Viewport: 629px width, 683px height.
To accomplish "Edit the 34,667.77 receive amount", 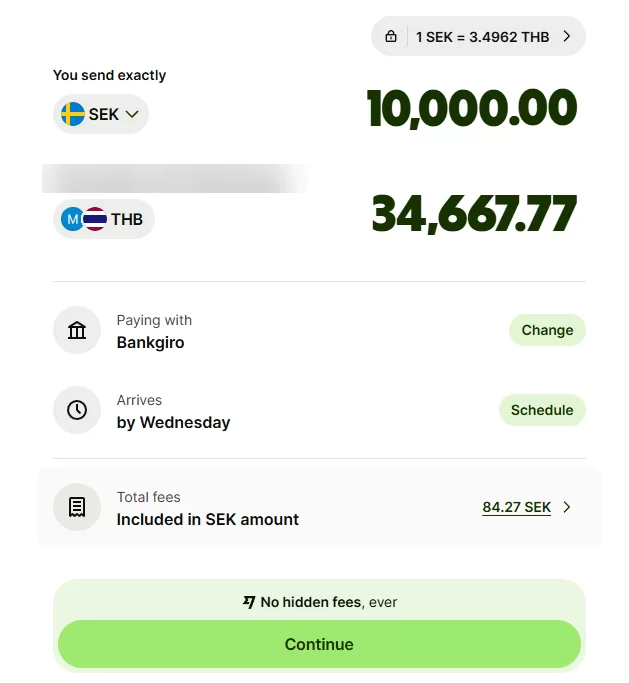I will [474, 214].
